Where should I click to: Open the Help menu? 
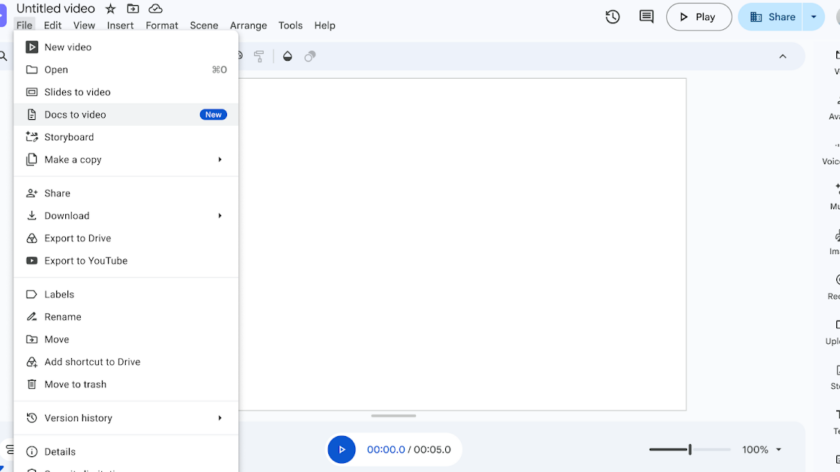point(325,25)
